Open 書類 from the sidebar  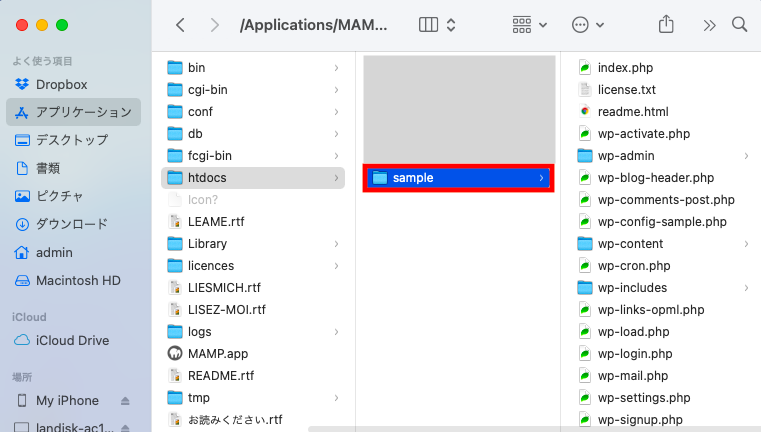73,168
